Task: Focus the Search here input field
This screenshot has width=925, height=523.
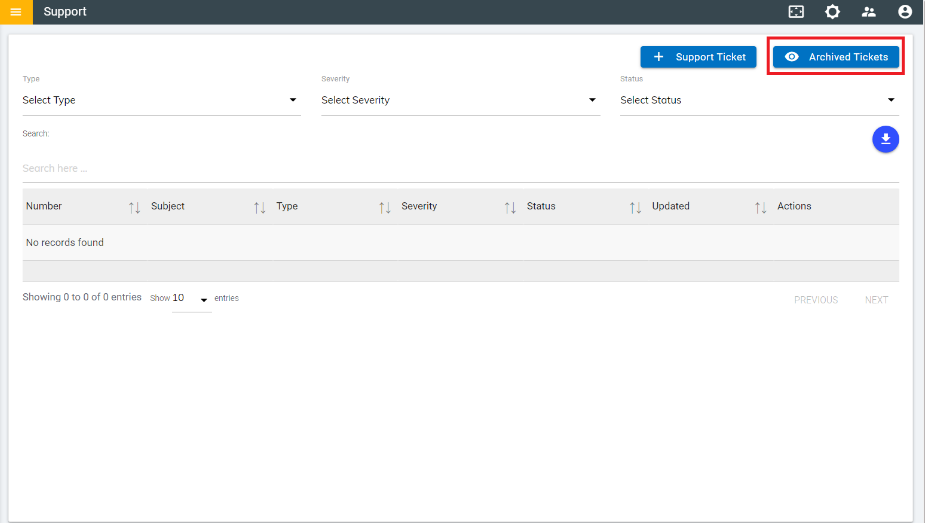Action: (460, 168)
